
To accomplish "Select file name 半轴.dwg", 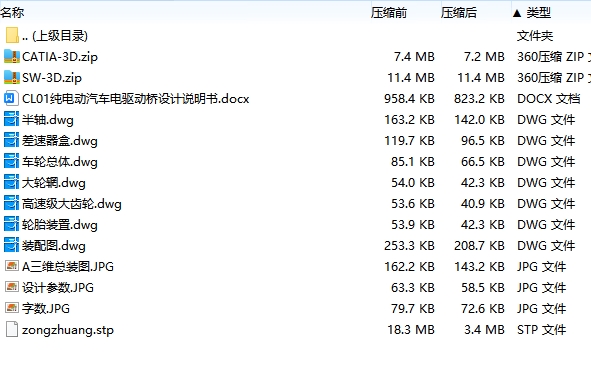I will [x=48, y=120].
